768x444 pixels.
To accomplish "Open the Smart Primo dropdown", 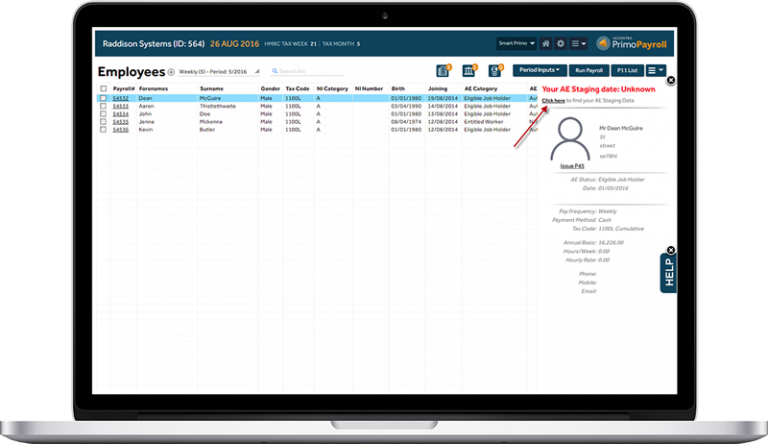I will tap(516, 44).
